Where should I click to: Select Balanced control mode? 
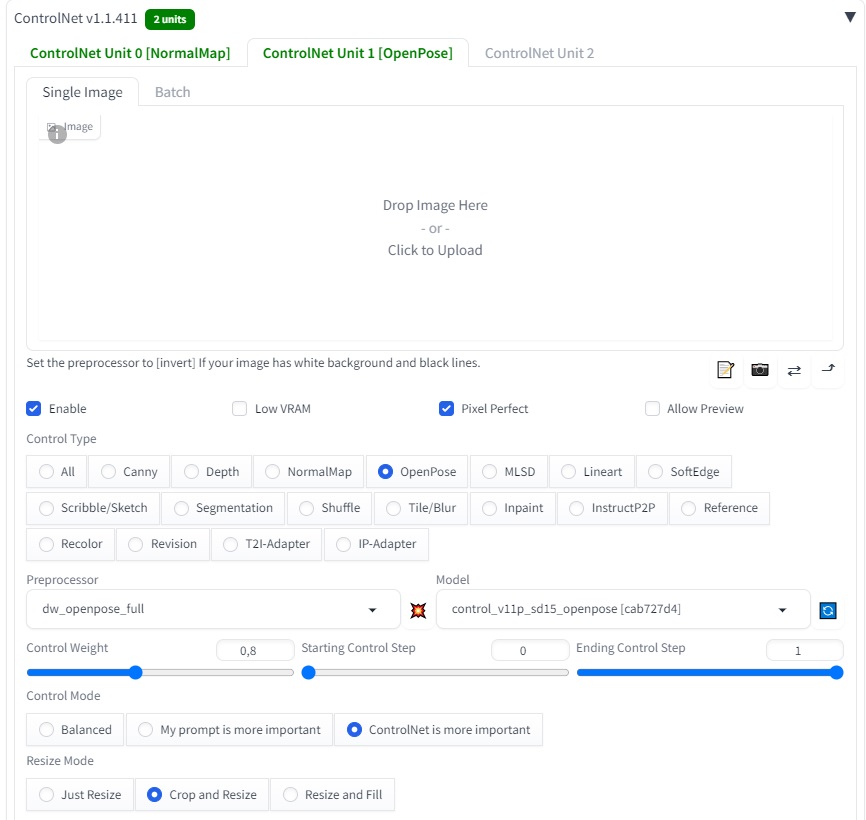75,729
